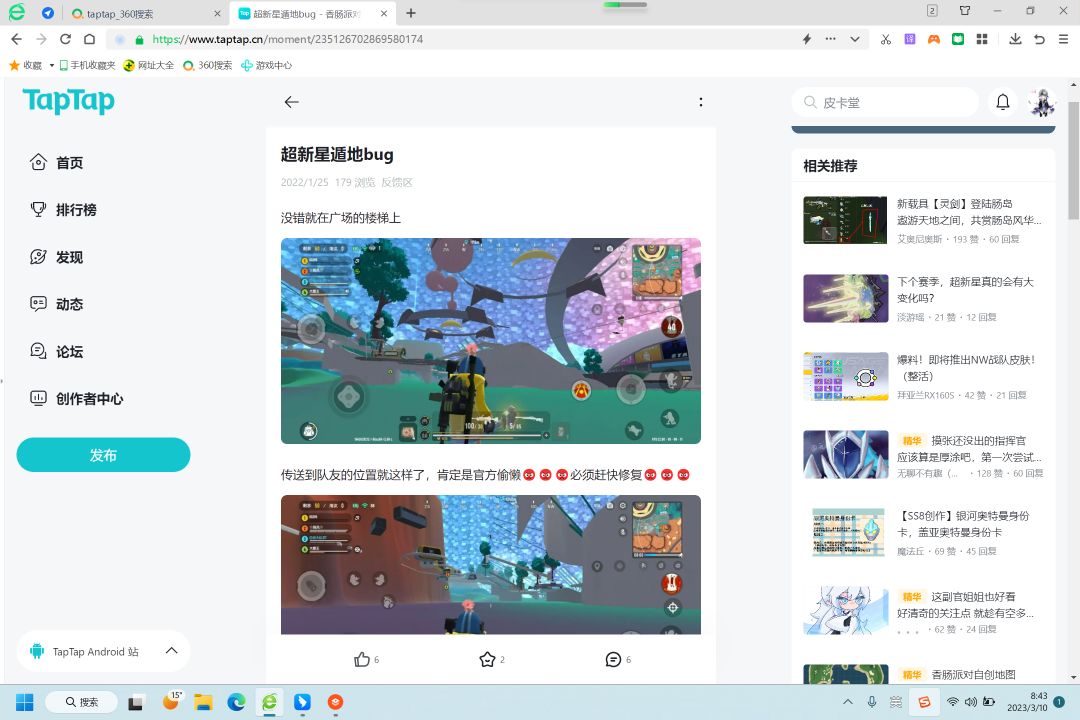Click the orange game controller icon
The height and width of the screenshot is (720, 1080).
pos(934,39)
